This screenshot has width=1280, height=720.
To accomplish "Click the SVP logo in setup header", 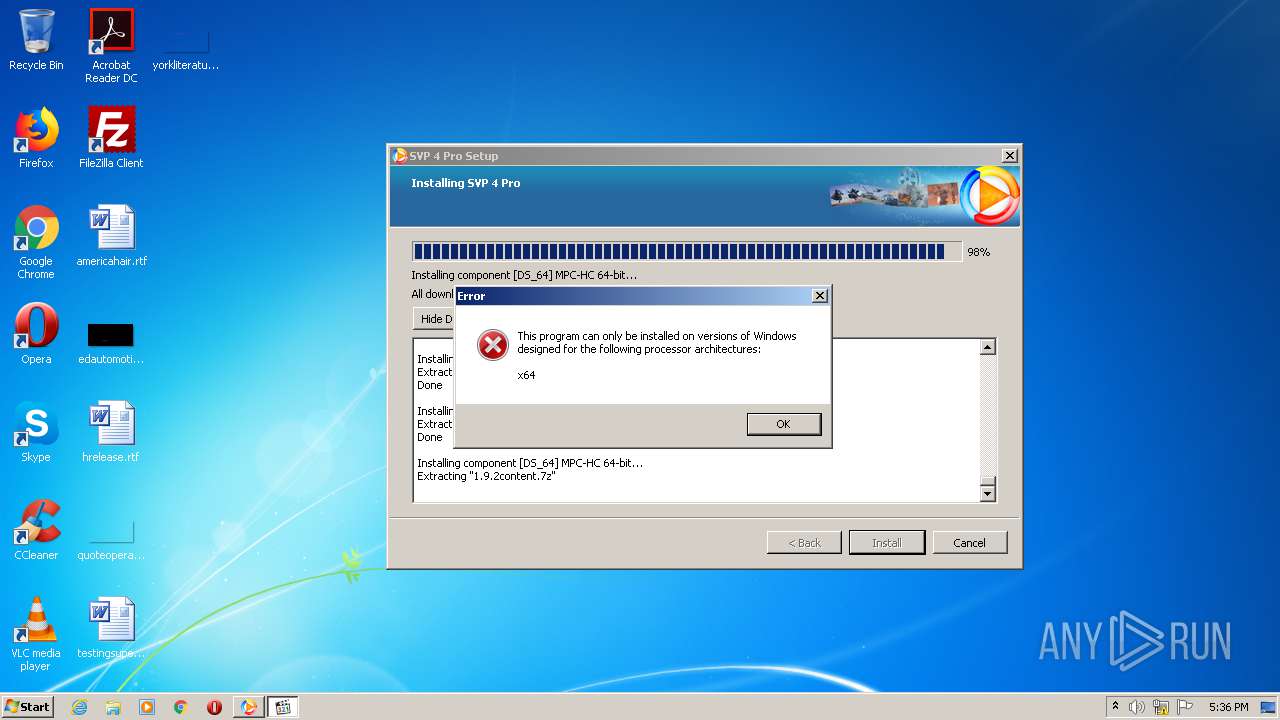I will coord(989,196).
